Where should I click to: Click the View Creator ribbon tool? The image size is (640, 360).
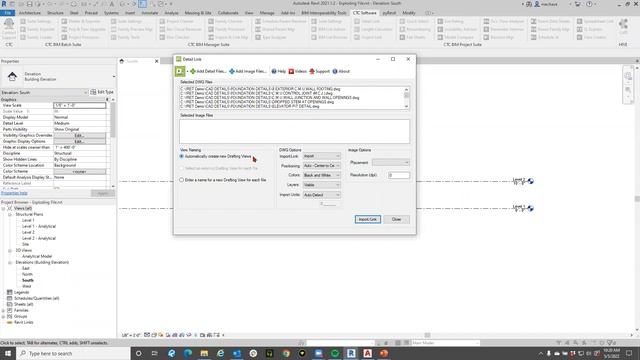click(591, 37)
